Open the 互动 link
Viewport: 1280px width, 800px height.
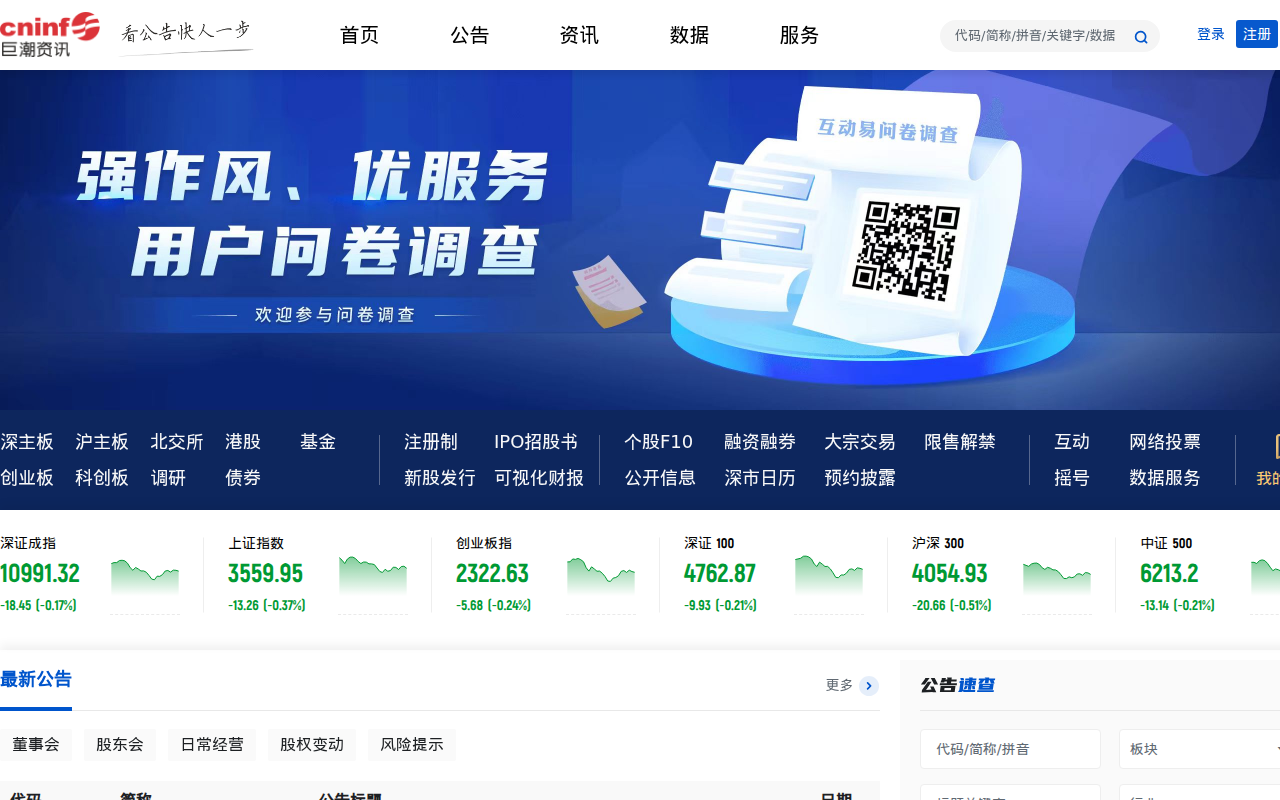(1072, 442)
